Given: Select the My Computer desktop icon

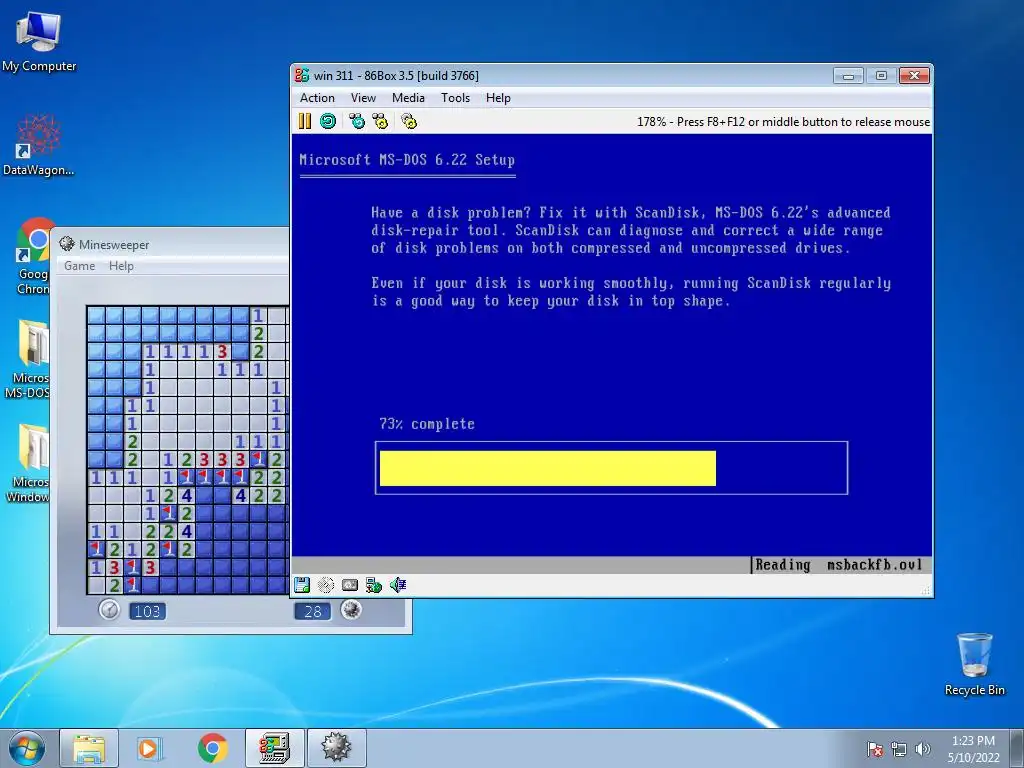Looking at the screenshot, I should (x=39, y=42).
